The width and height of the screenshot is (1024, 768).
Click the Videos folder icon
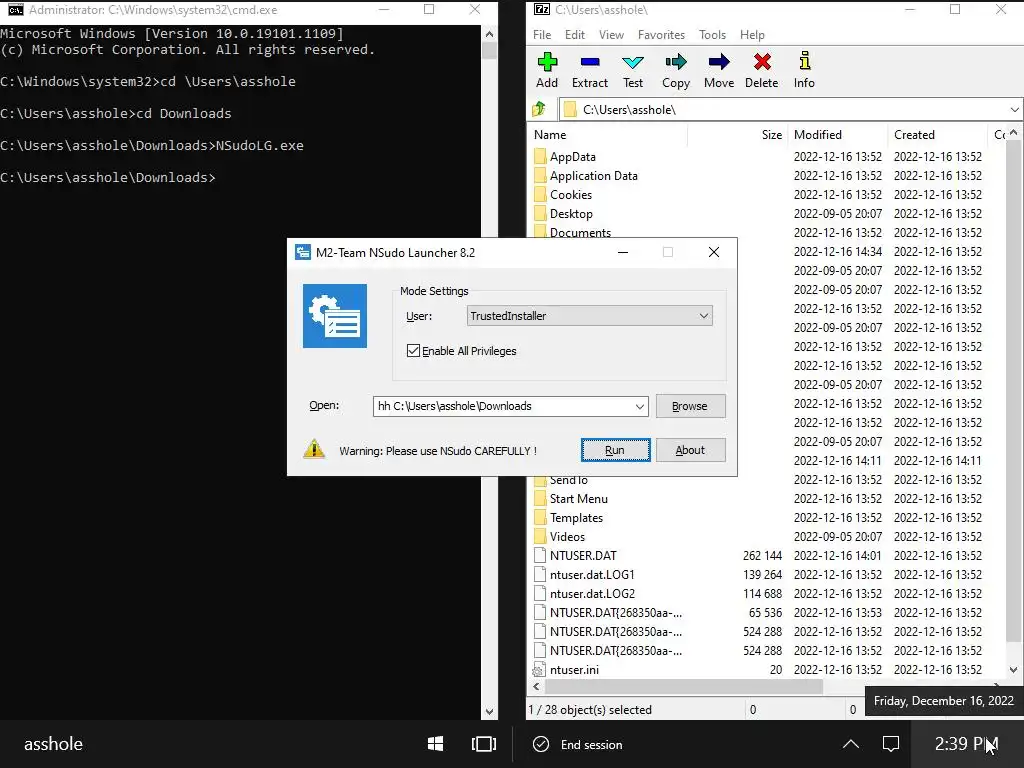point(539,537)
